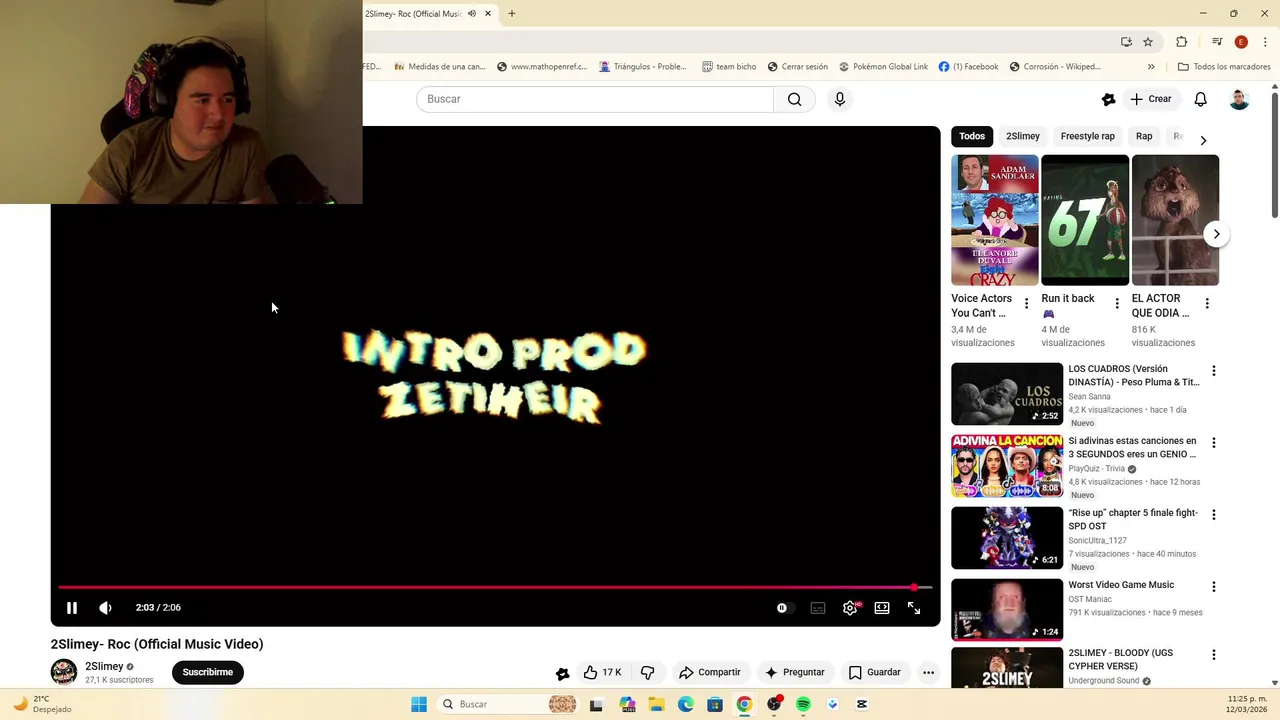The image size is (1280, 720).
Task: Open the 2Slimey channel avatar
Action: point(64,672)
